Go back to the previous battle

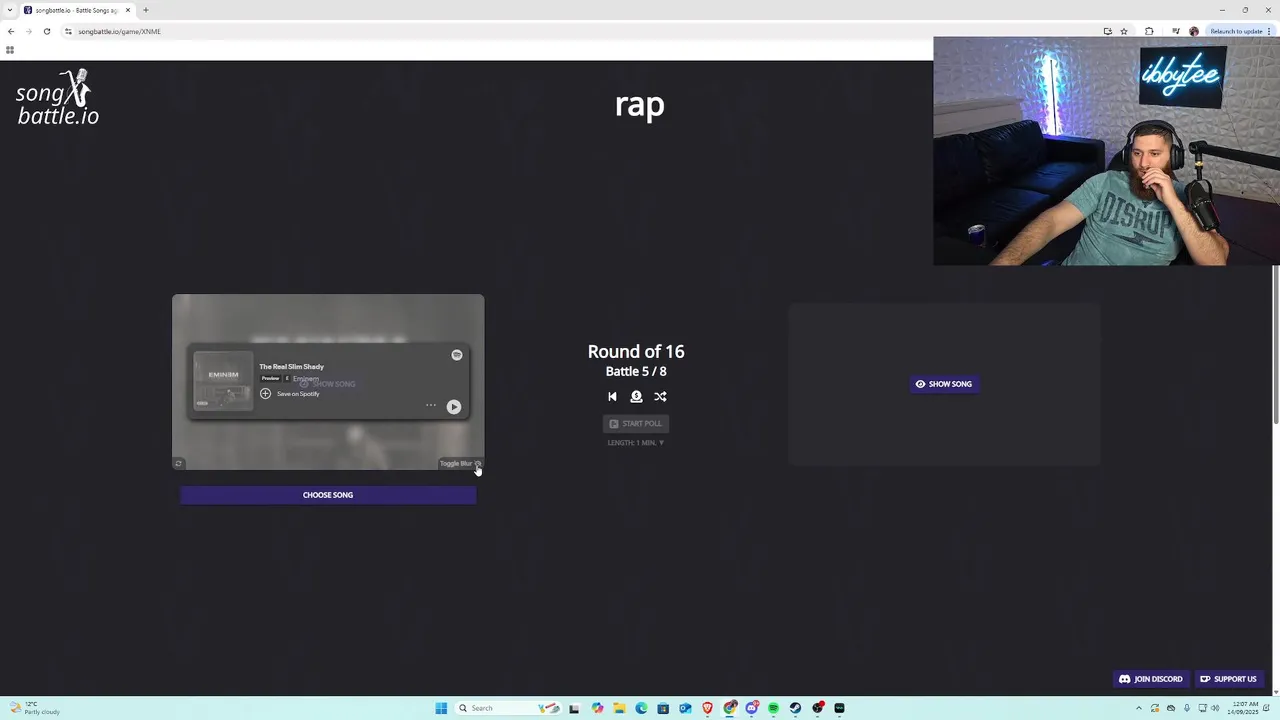(x=612, y=396)
